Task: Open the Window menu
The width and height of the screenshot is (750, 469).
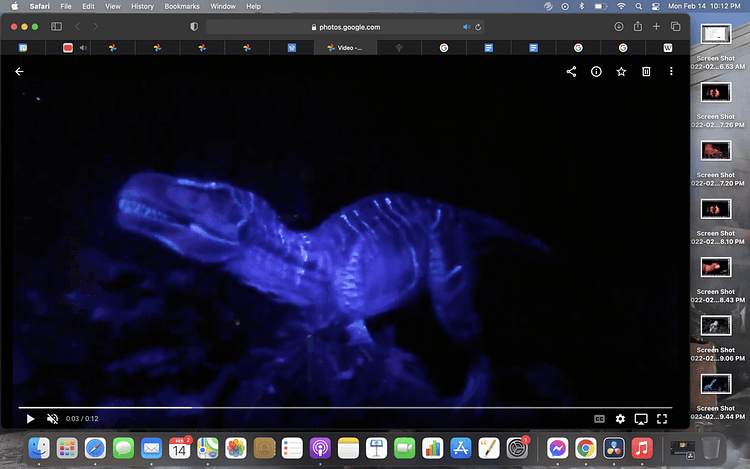Action: (223, 6)
